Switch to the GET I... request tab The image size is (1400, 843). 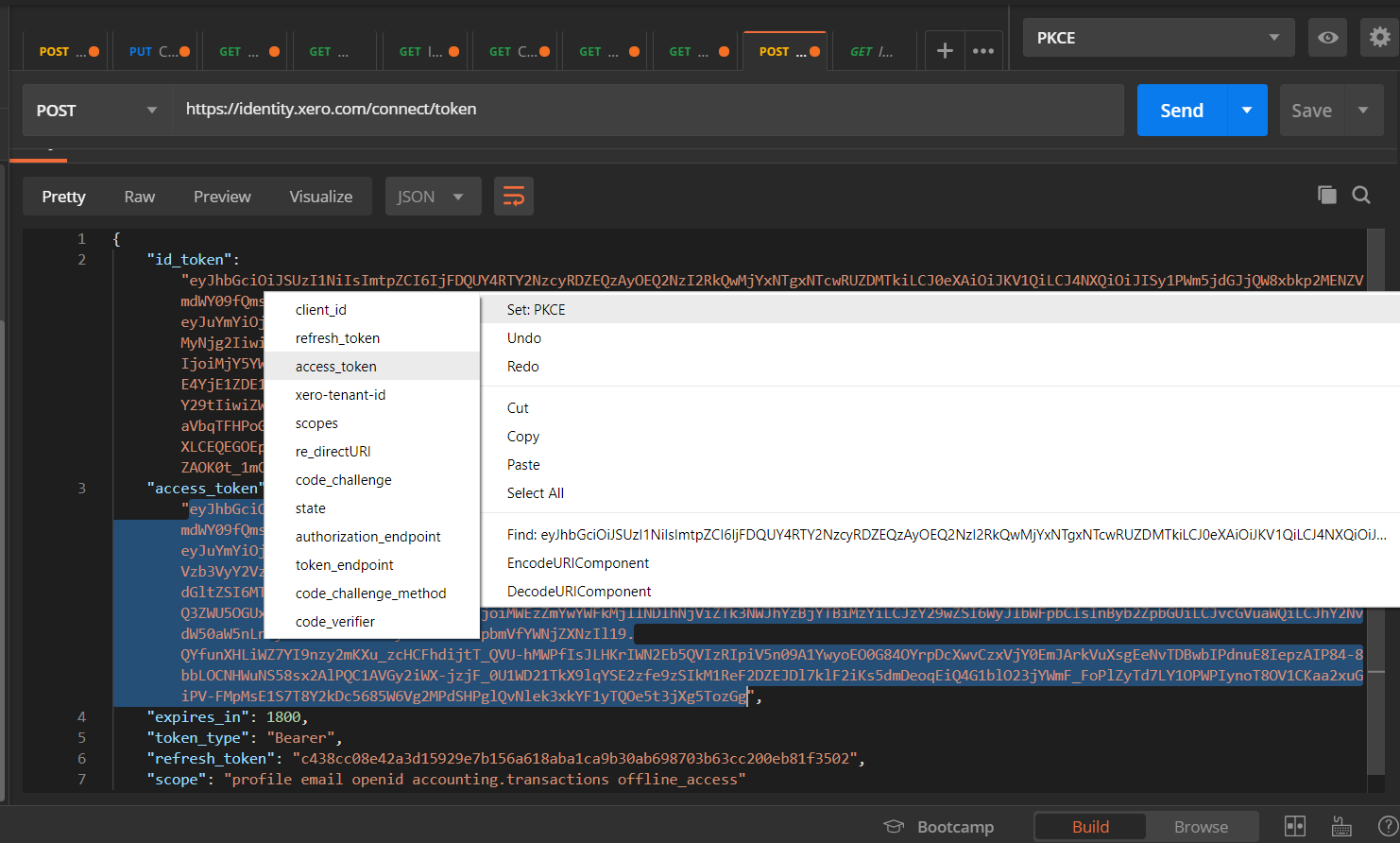pyautogui.click(x=429, y=51)
